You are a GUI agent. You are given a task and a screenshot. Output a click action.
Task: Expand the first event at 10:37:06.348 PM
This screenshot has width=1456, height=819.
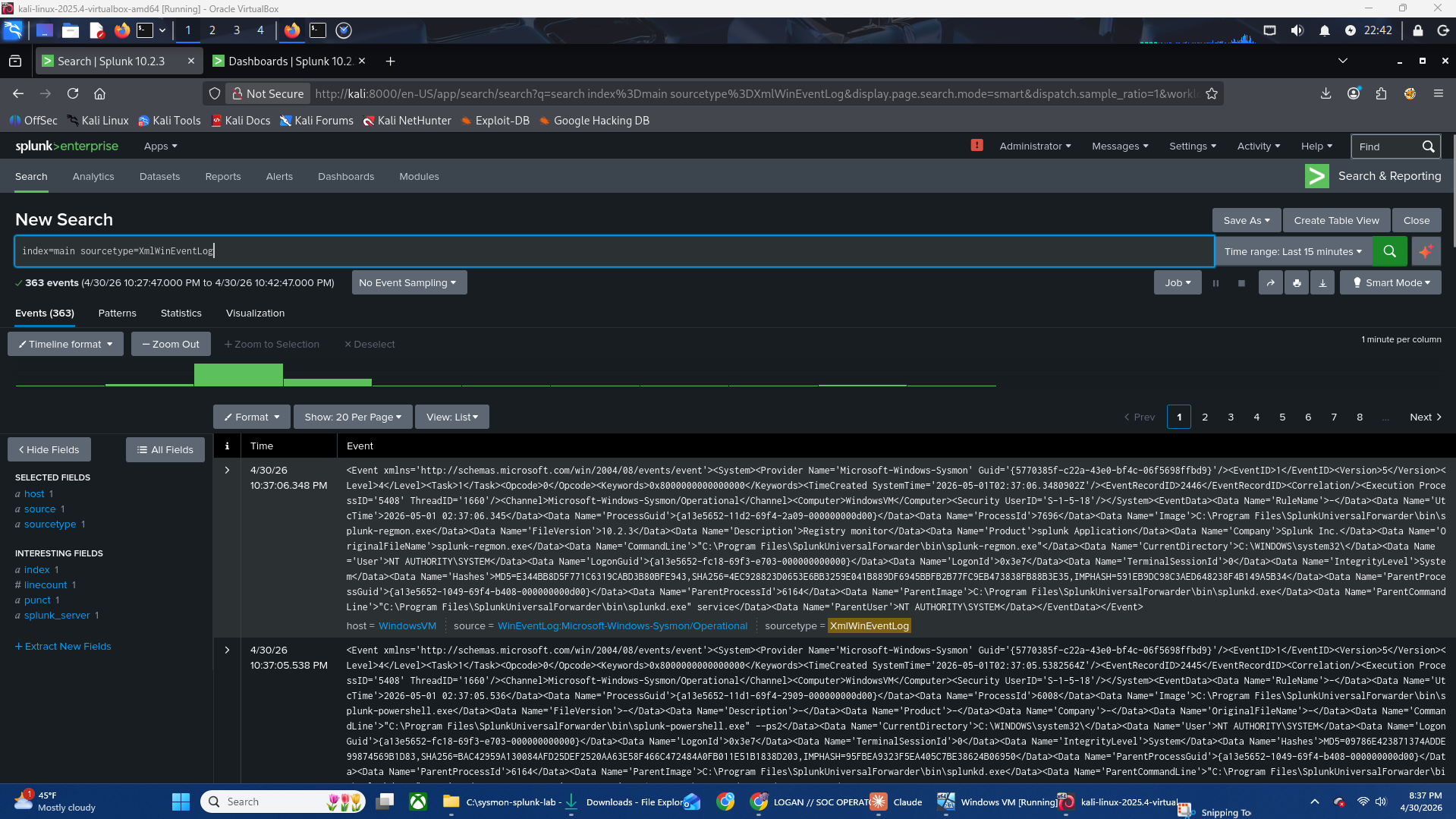point(227,470)
